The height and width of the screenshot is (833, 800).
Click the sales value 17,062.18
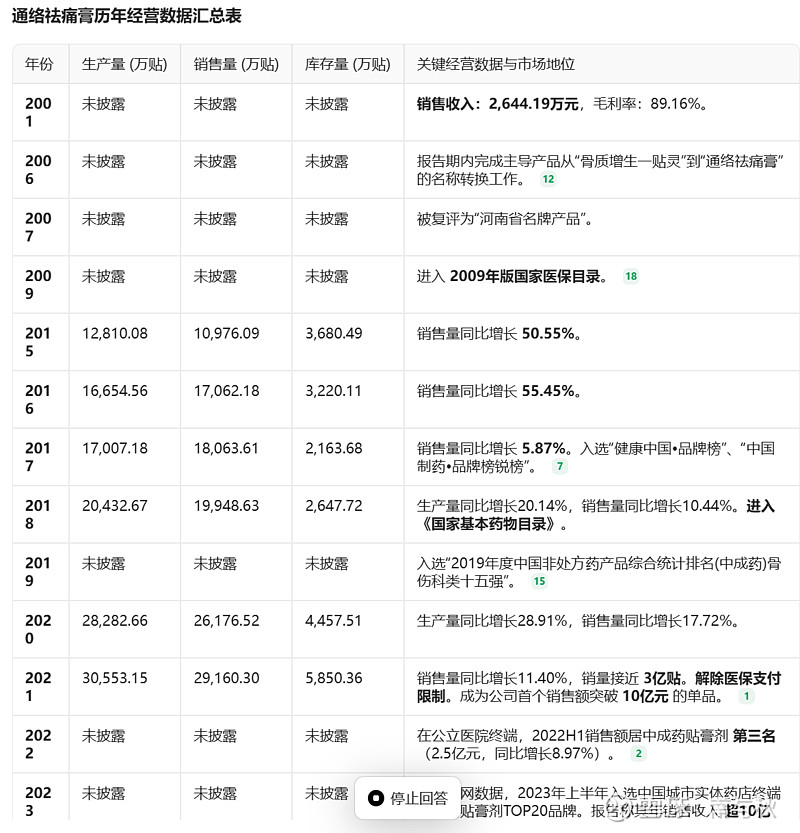coord(226,391)
